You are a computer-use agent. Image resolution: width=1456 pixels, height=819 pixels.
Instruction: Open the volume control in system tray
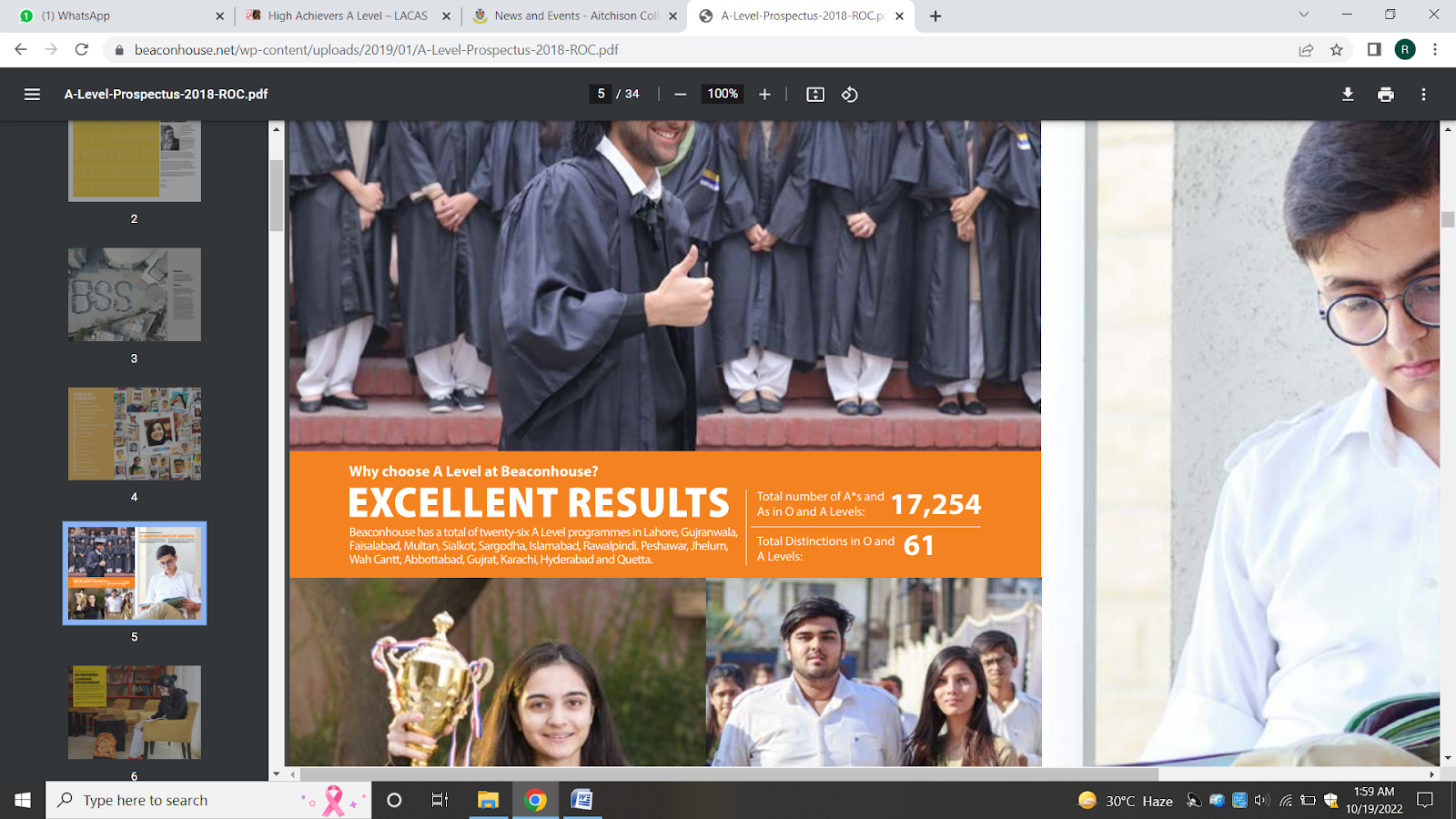1261,800
